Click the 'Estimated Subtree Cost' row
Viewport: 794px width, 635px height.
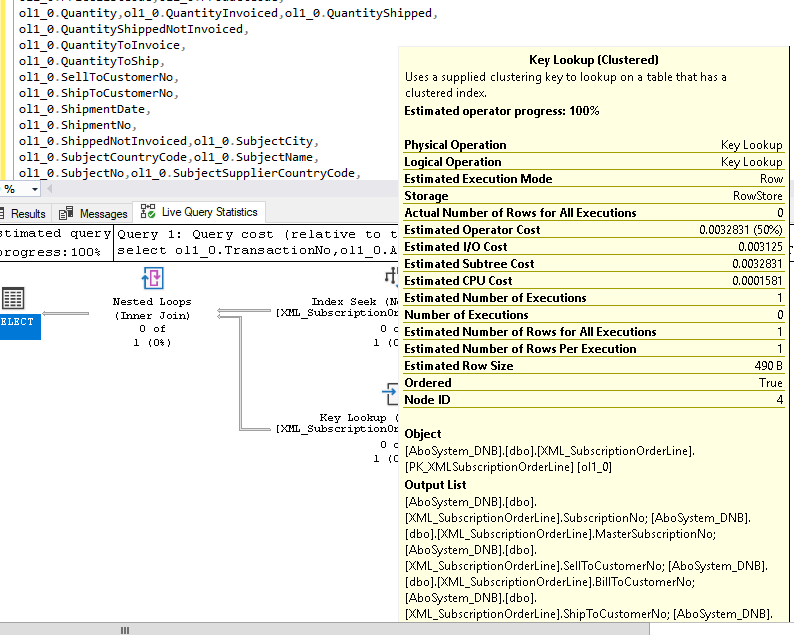(x=593, y=264)
